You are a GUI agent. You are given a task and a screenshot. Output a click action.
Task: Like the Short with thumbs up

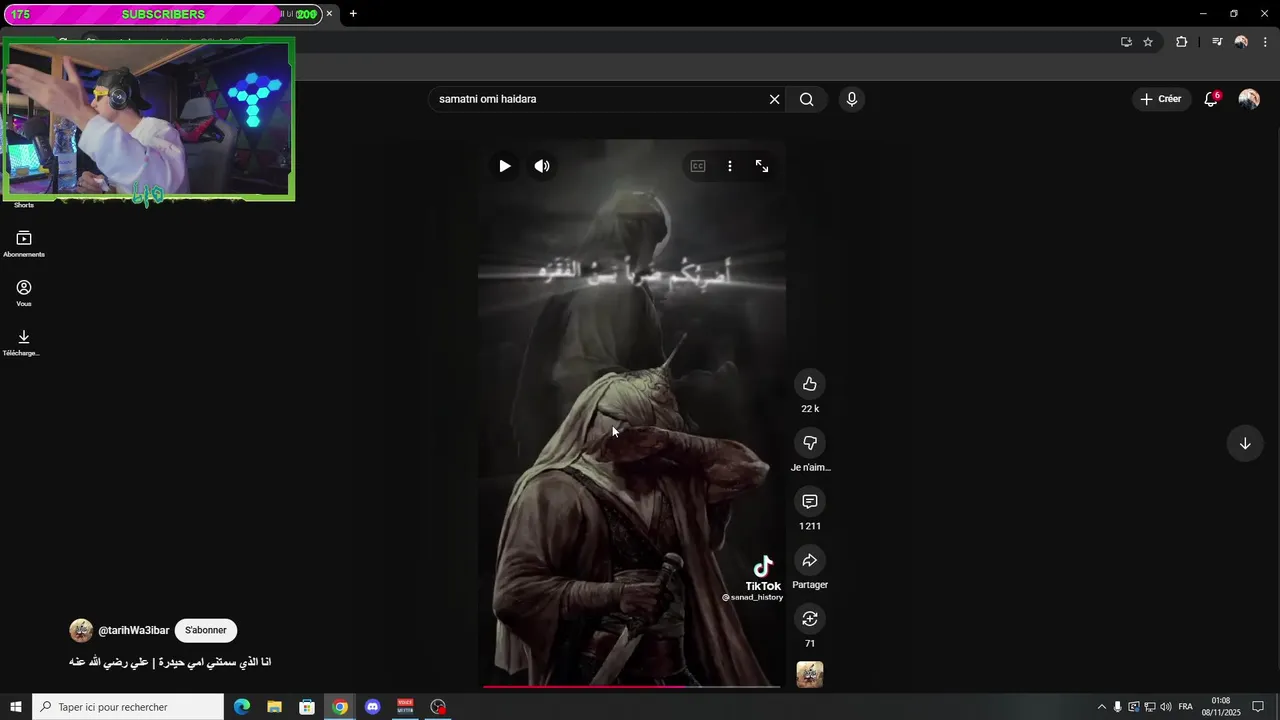tap(810, 384)
